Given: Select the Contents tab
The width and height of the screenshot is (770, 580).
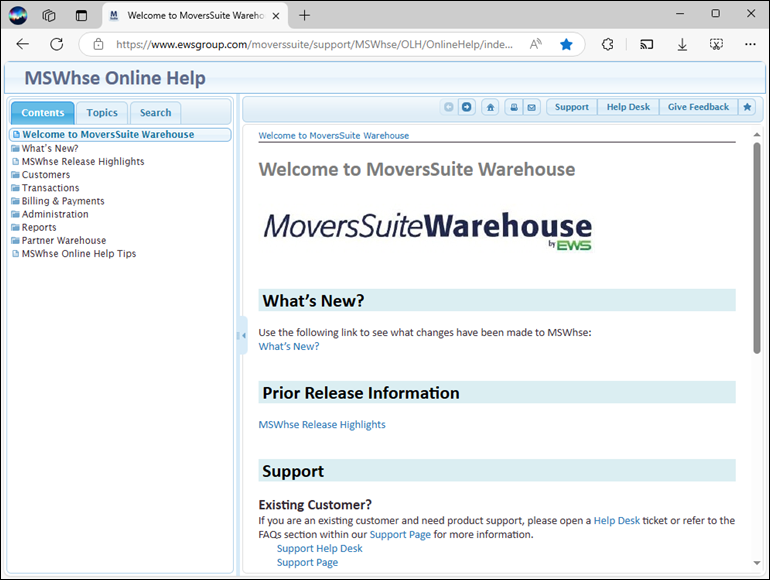Looking at the screenshot, I should click(43, 113).
